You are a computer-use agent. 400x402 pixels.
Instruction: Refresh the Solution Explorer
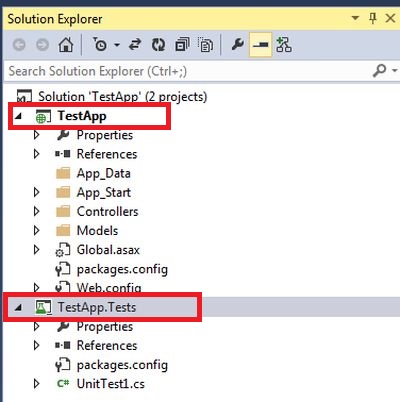click(x=158, y=44)
